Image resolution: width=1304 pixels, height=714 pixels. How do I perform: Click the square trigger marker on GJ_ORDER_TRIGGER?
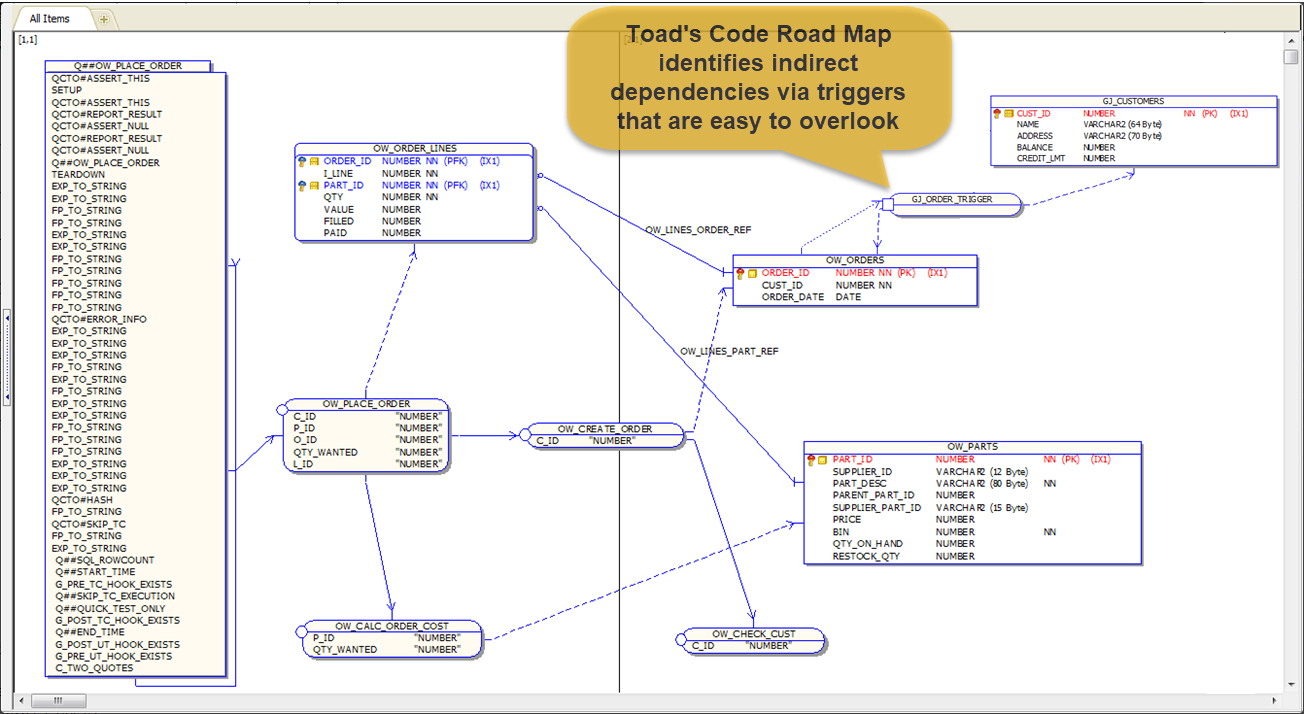pos(886,205)
